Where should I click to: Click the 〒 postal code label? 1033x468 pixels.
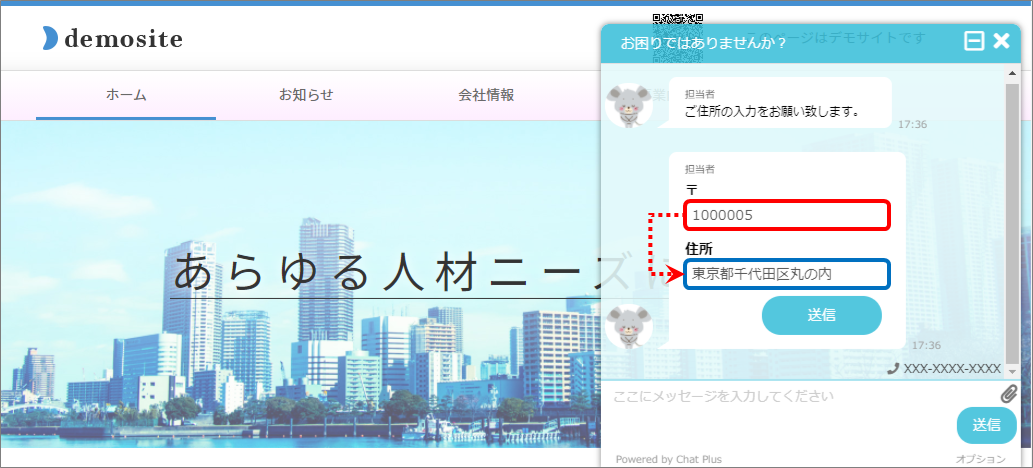(x=692, y=190)
